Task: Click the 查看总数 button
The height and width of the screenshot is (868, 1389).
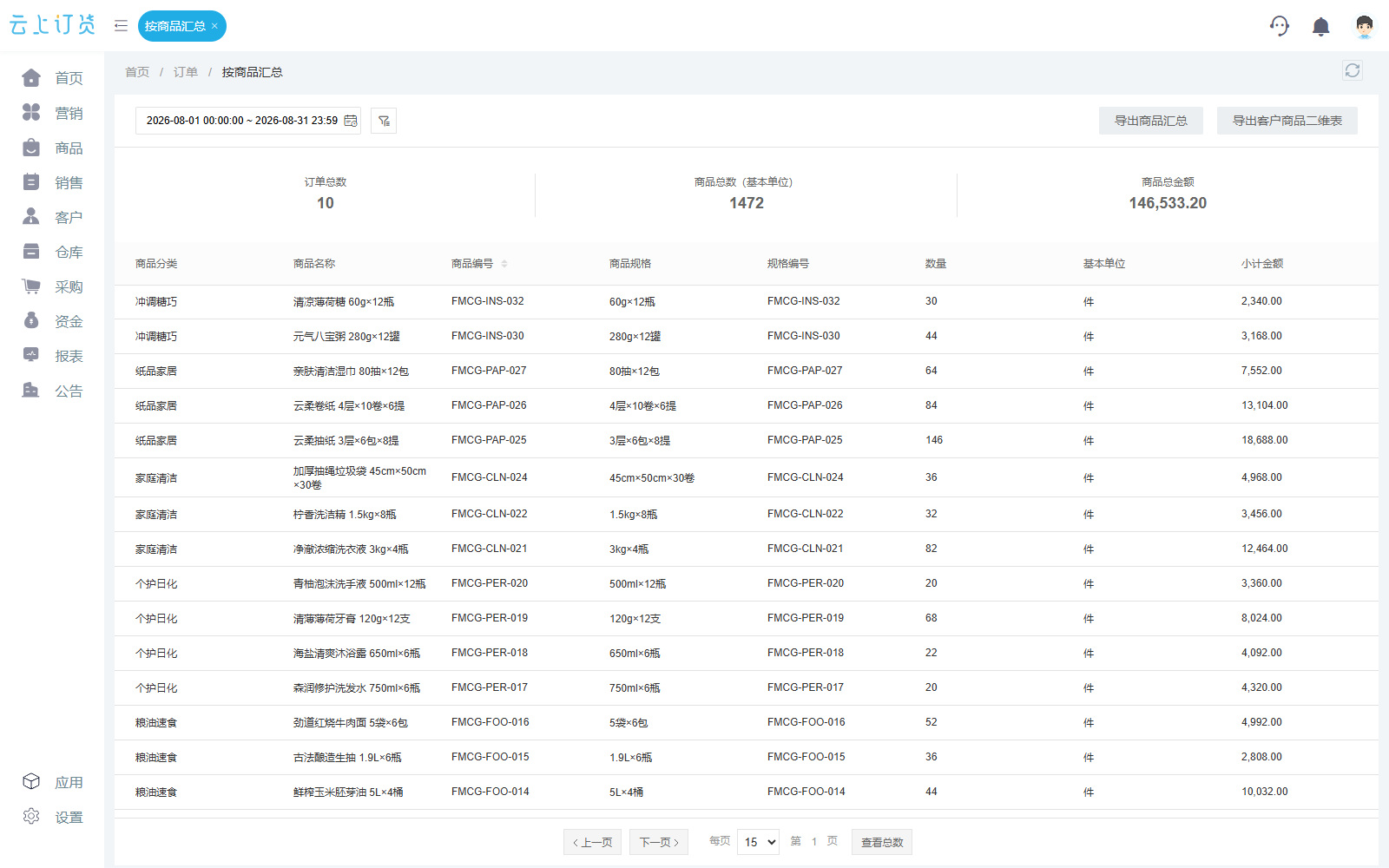Action: pyautogui.click(x=882, y=842)
